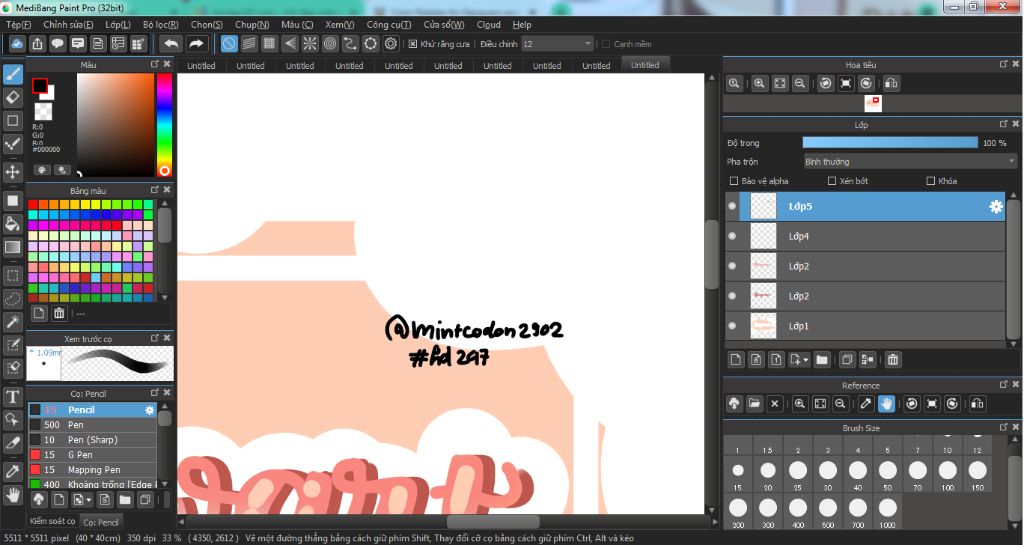The height and width of the screenshot is (548, 1024).
Task: Click the black foreground color swatch
Action: click(x=40, y=86)
